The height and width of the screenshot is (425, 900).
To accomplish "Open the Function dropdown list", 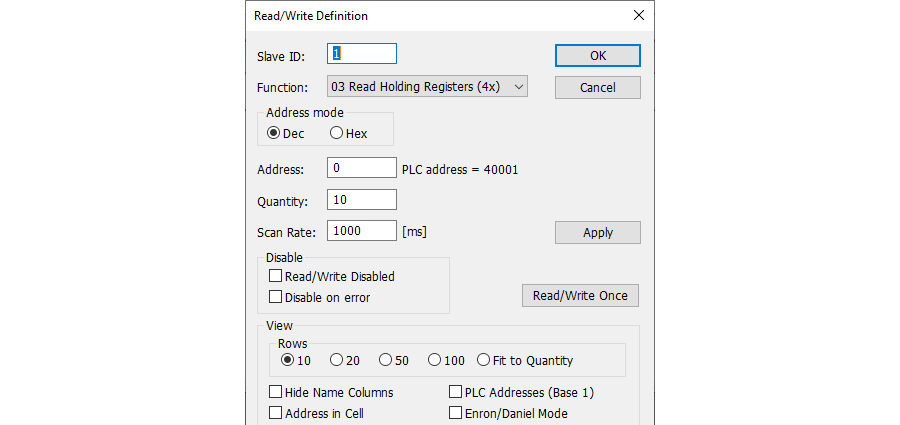I will tap(427, 87).
